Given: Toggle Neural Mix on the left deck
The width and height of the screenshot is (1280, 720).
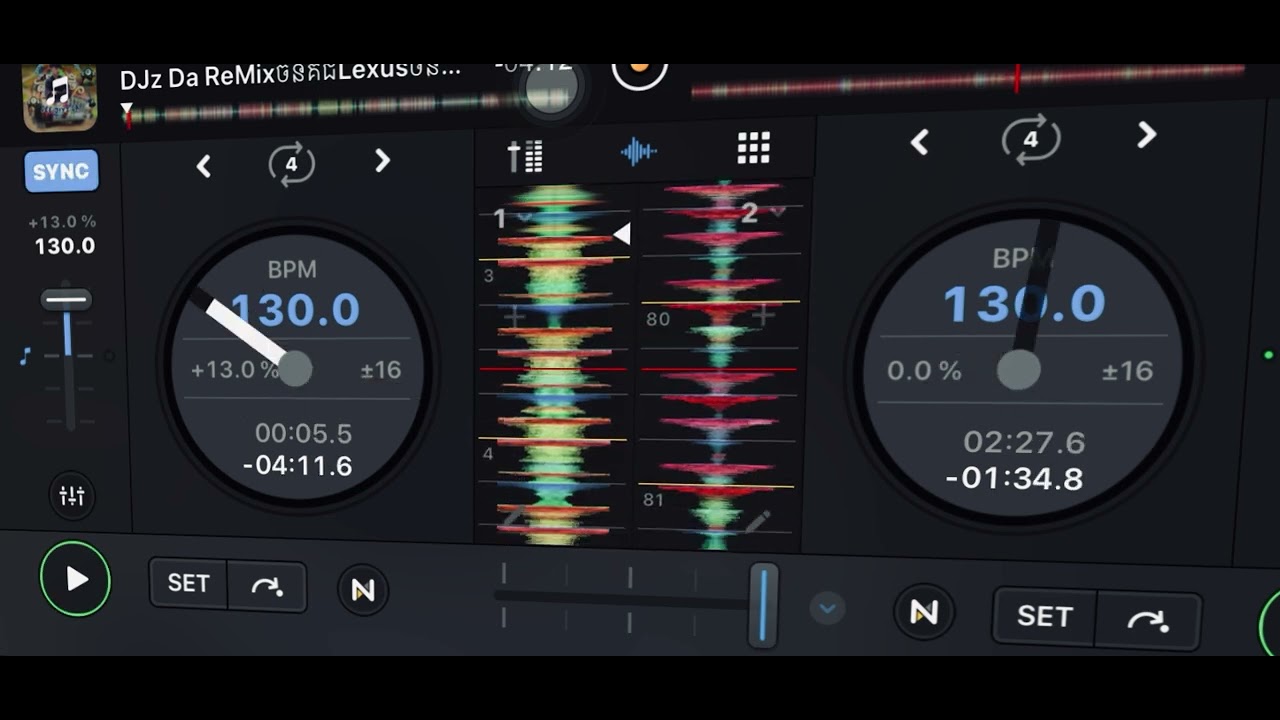Looking at the screenshot, I should (362, 590).
